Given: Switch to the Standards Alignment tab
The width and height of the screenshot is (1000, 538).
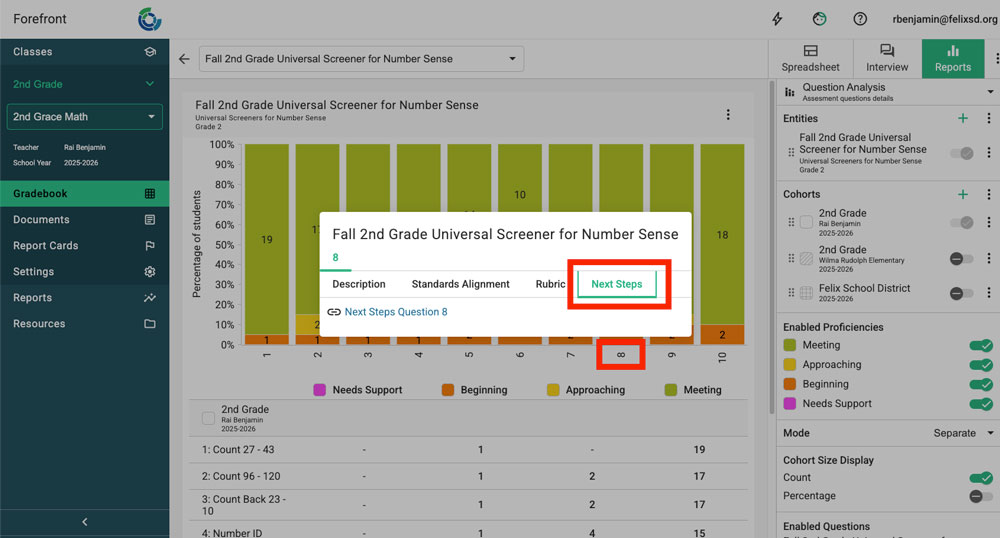Looking at the screenshot, I should [x=460, y=284].
